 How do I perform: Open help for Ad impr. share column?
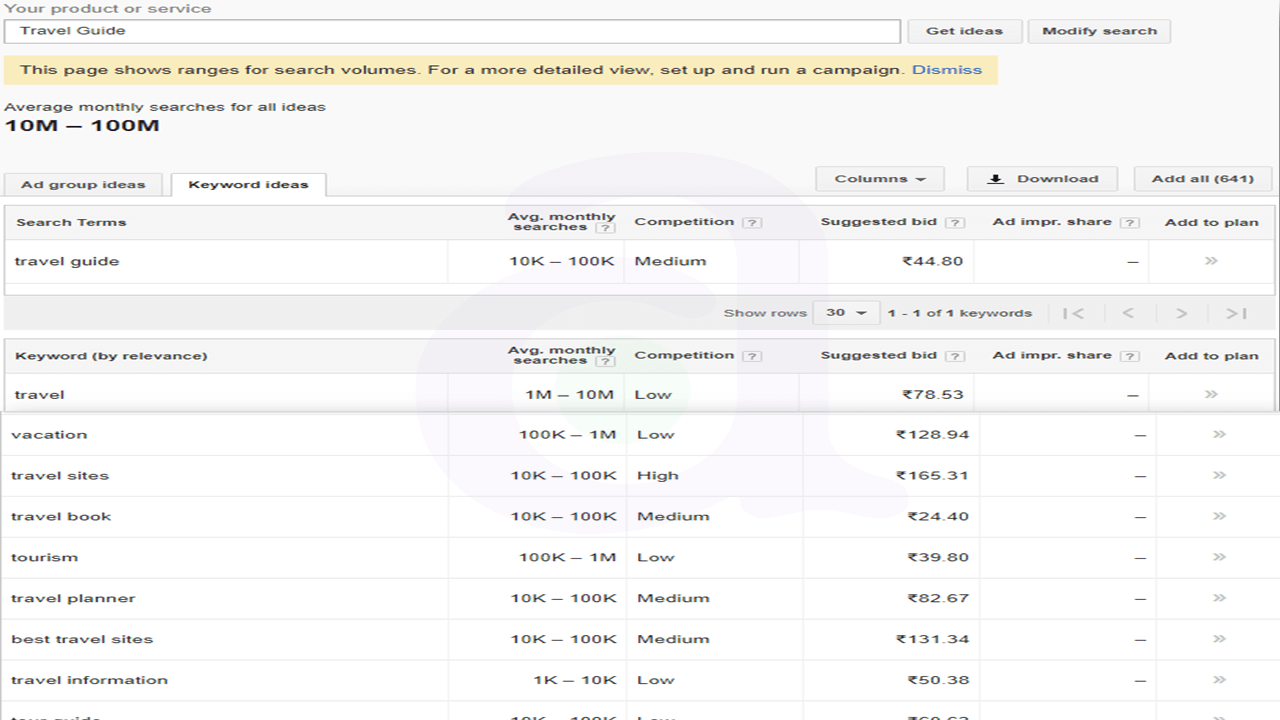(x=1130, y=222)
